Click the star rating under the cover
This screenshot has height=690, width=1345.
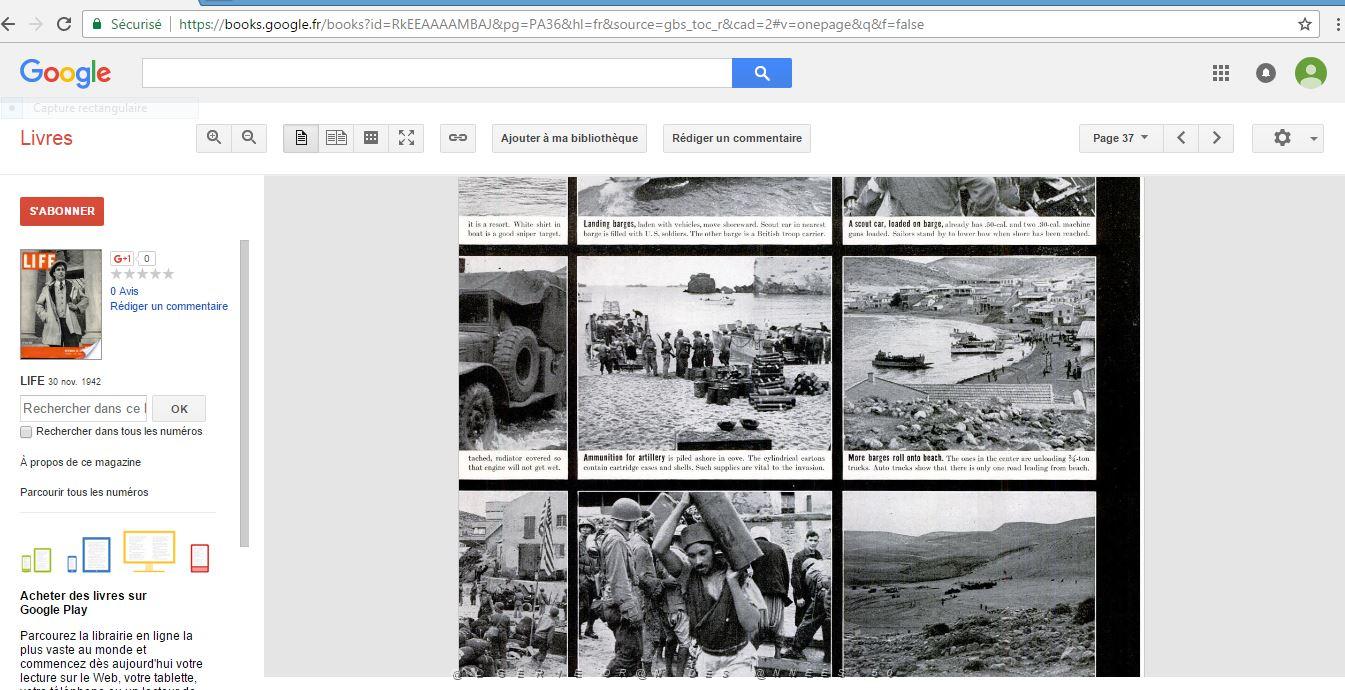[142, 274]
